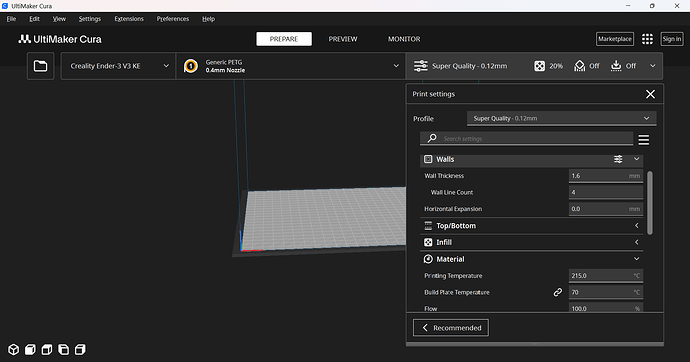Switch to front view cube icon

click(30, 349)
